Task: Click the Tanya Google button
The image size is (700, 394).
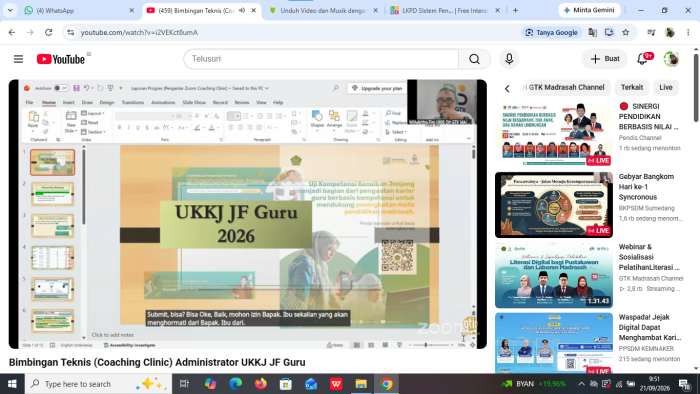Action: 551,32
